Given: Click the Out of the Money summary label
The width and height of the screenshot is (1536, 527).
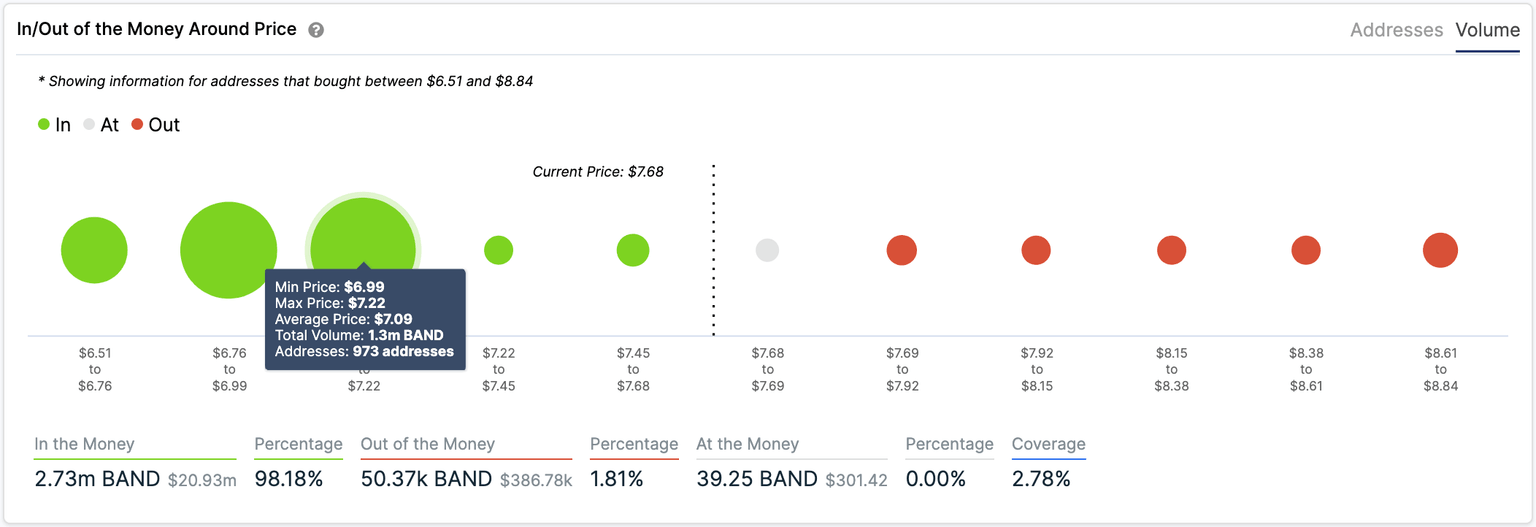Looking at the screenshot, I should (427, 444).
